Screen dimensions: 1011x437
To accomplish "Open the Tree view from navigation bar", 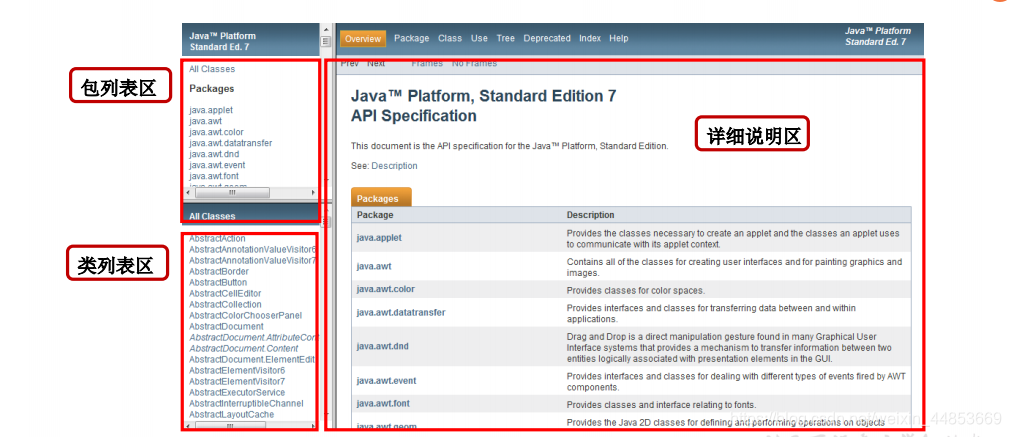I will (506, 39).
